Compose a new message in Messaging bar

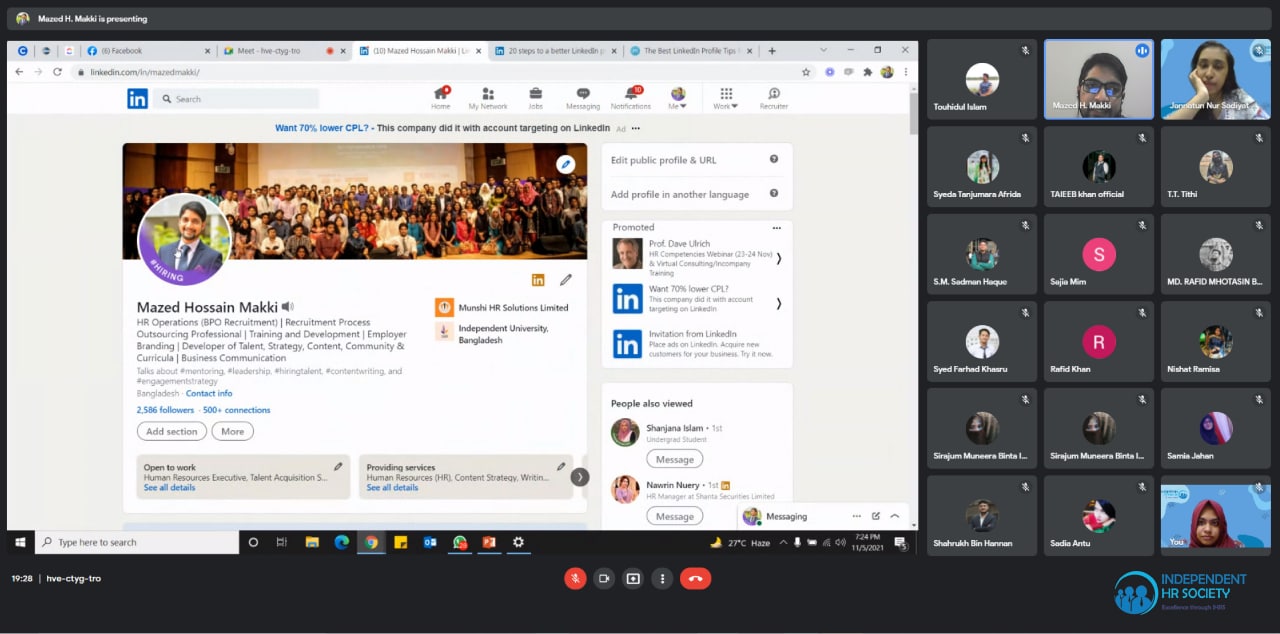click(876, 516)
